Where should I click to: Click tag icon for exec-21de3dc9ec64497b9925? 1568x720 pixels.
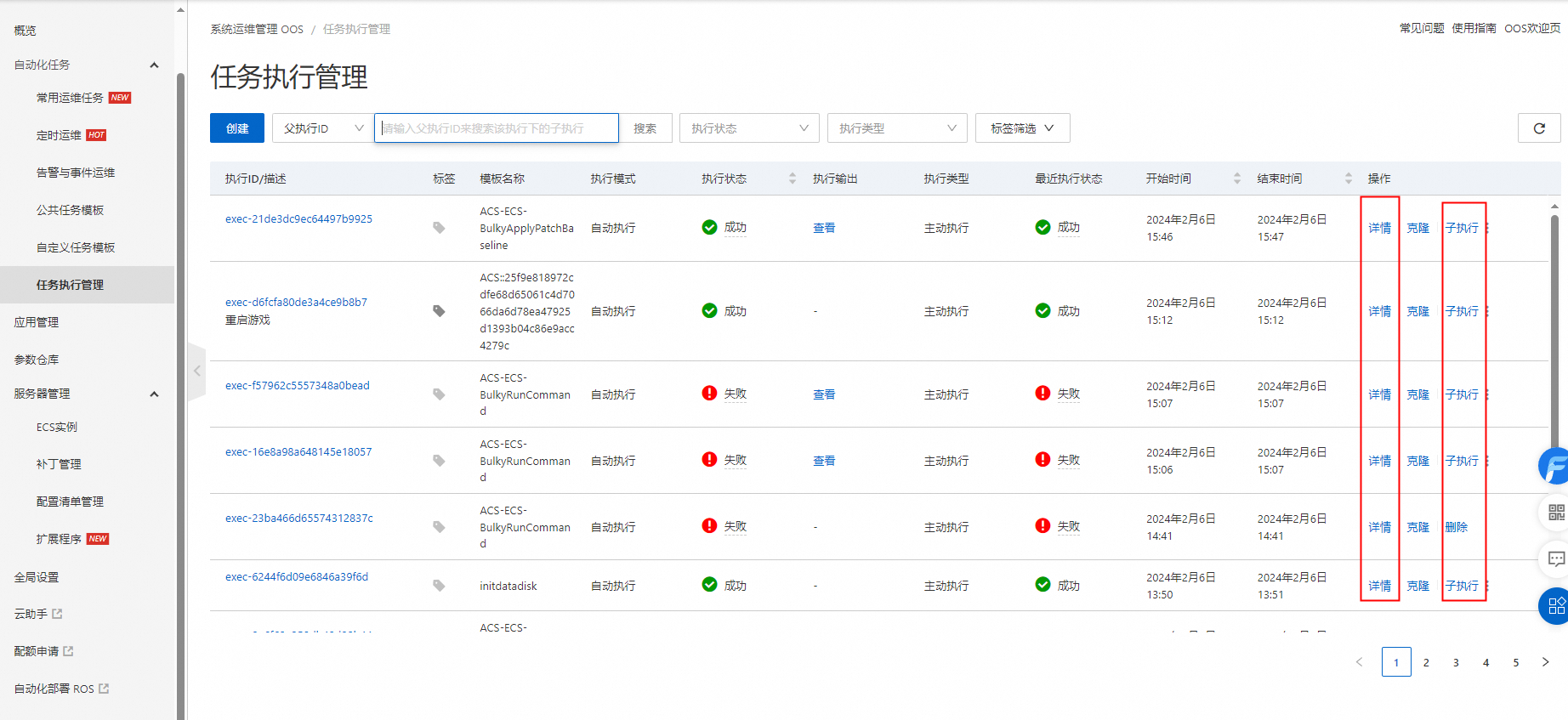click(x=439, y=228)
